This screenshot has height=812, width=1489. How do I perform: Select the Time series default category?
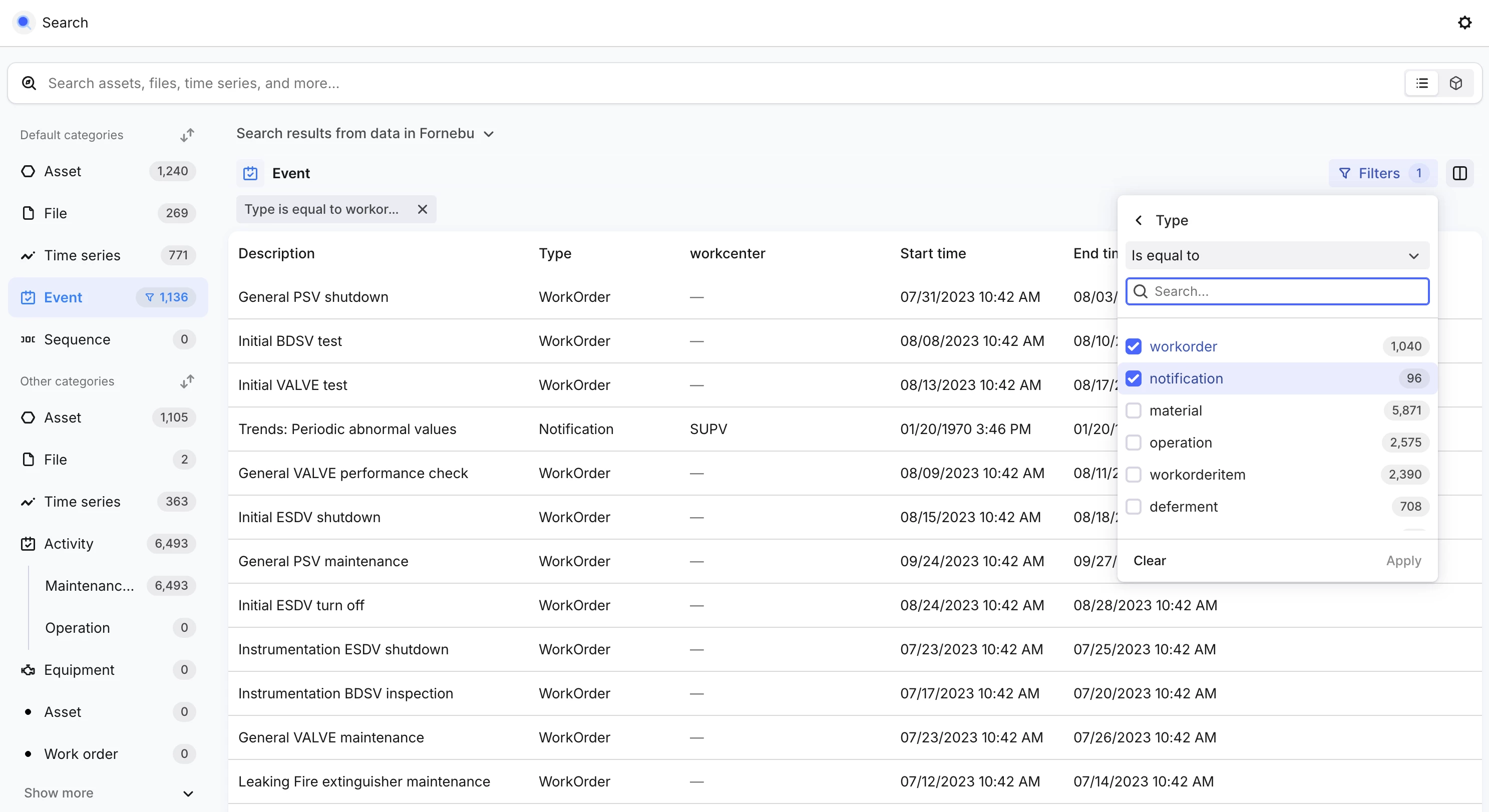tap(83, 255)
